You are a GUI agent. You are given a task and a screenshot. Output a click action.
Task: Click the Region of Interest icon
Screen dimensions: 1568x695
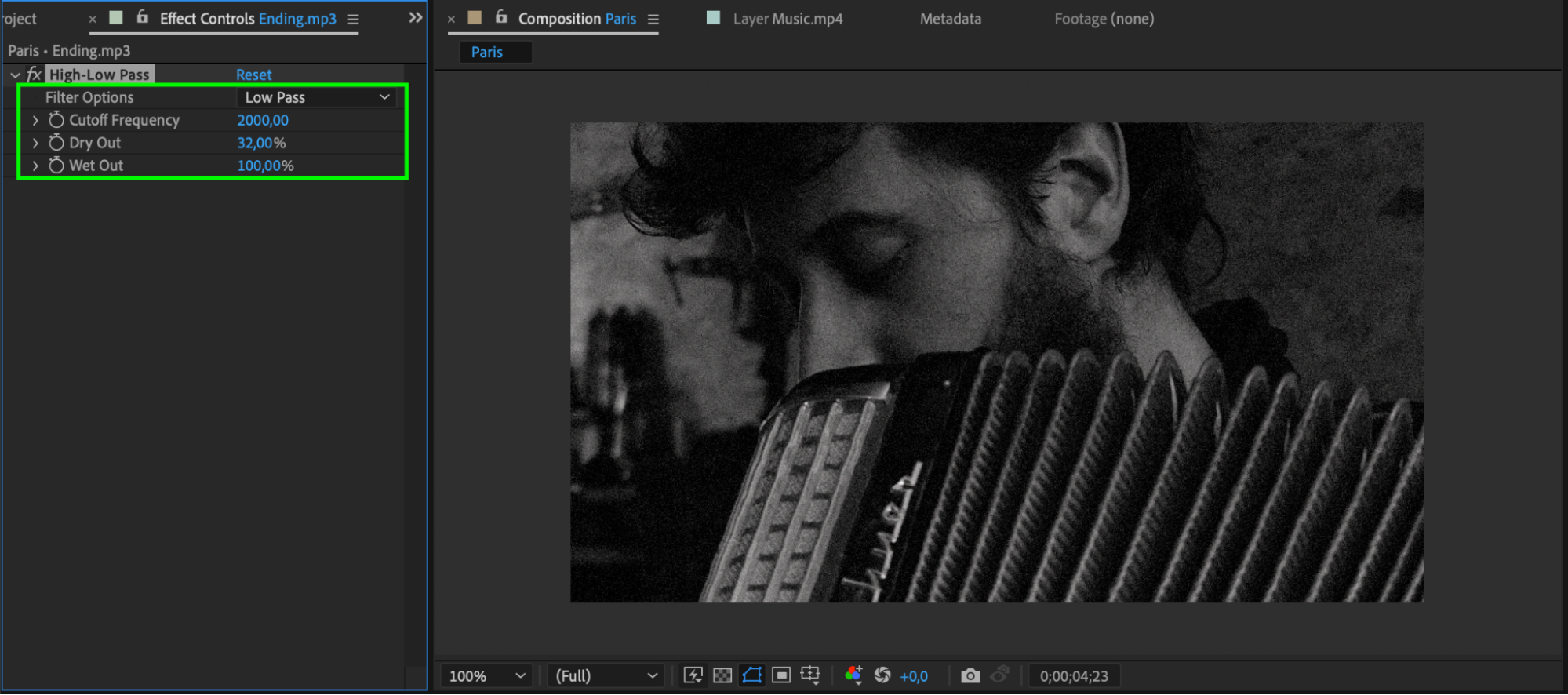781,675
